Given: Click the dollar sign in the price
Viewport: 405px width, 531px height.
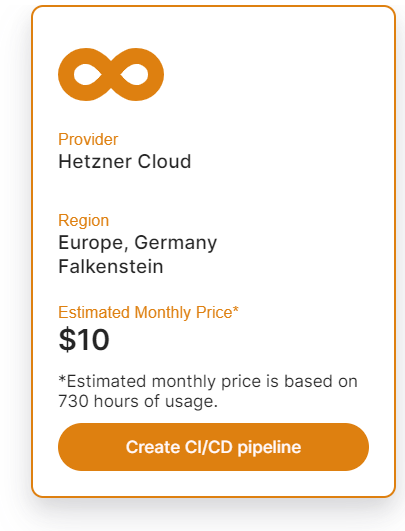Looking at the screenshot, I should [x=67, y=339].
